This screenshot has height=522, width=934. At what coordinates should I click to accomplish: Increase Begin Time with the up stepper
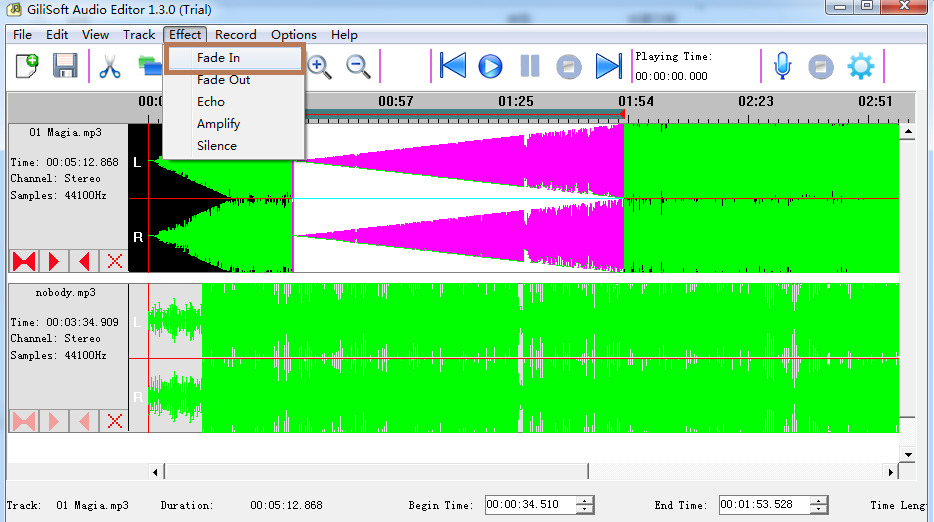[585, 501]
